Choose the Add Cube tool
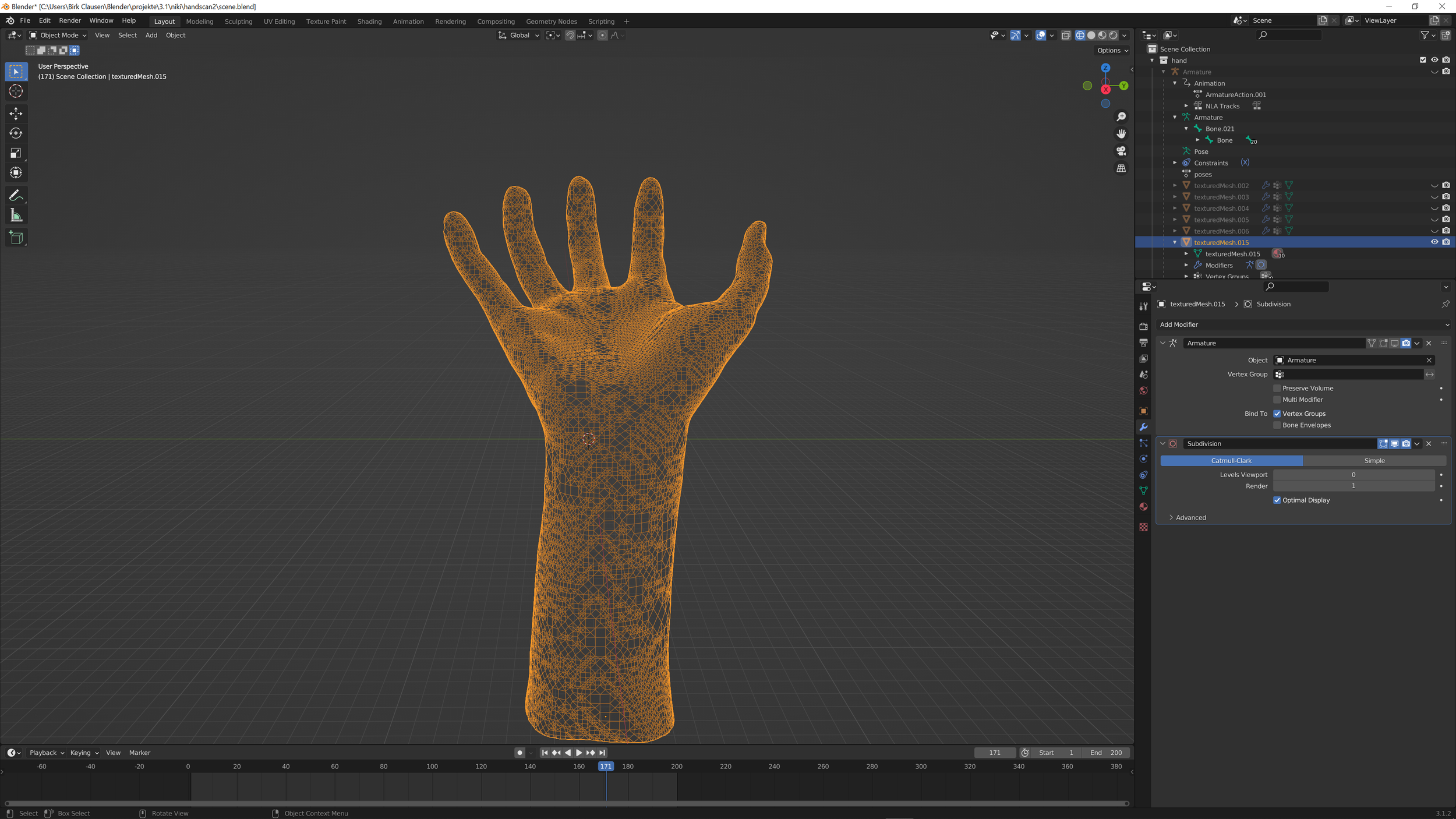The height and width of the screenshot is (819, 1456). coord(16,238)
